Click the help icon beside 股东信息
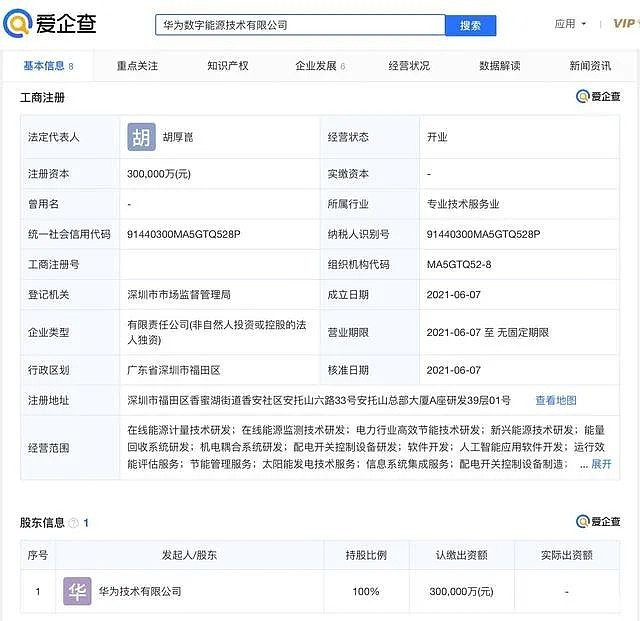640x621 pixels. [74, 523]
